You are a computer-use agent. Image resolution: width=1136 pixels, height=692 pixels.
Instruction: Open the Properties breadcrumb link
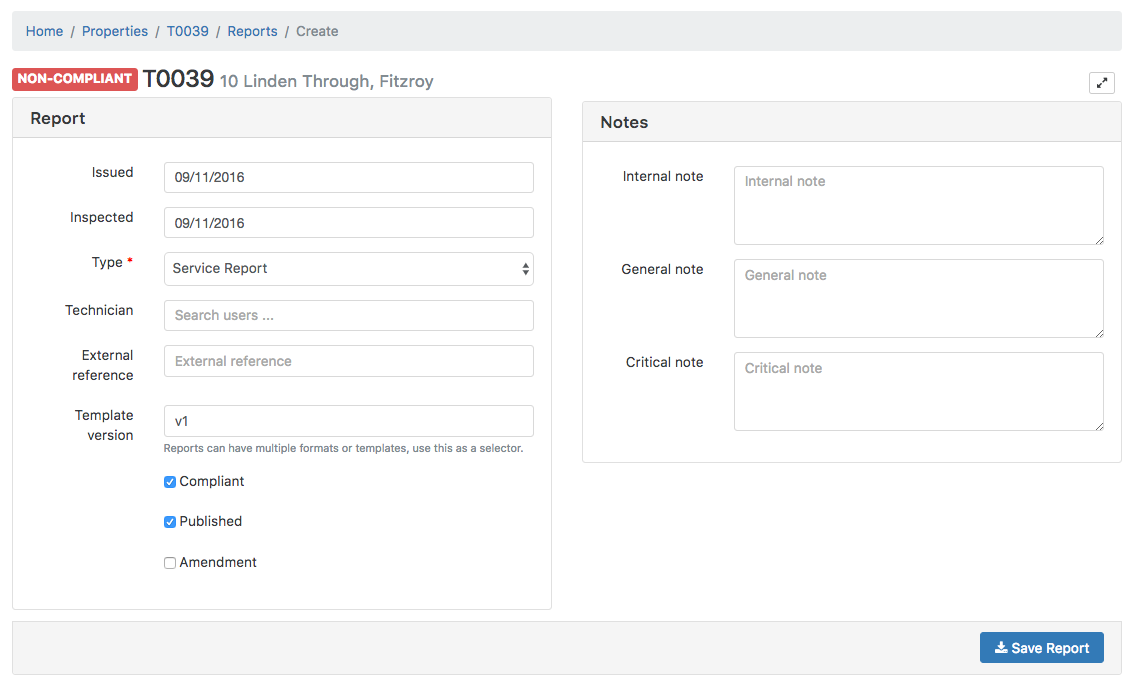tap(115, 31)
